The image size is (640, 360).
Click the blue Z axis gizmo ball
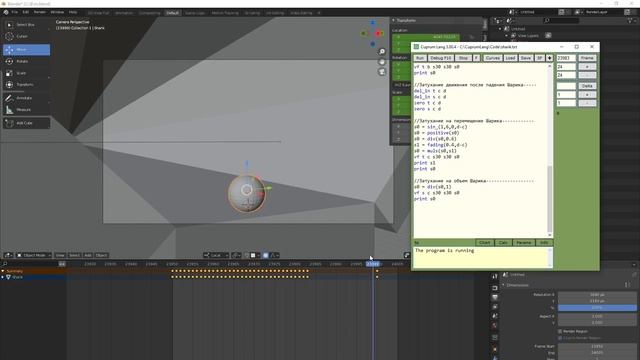point(372,23)
